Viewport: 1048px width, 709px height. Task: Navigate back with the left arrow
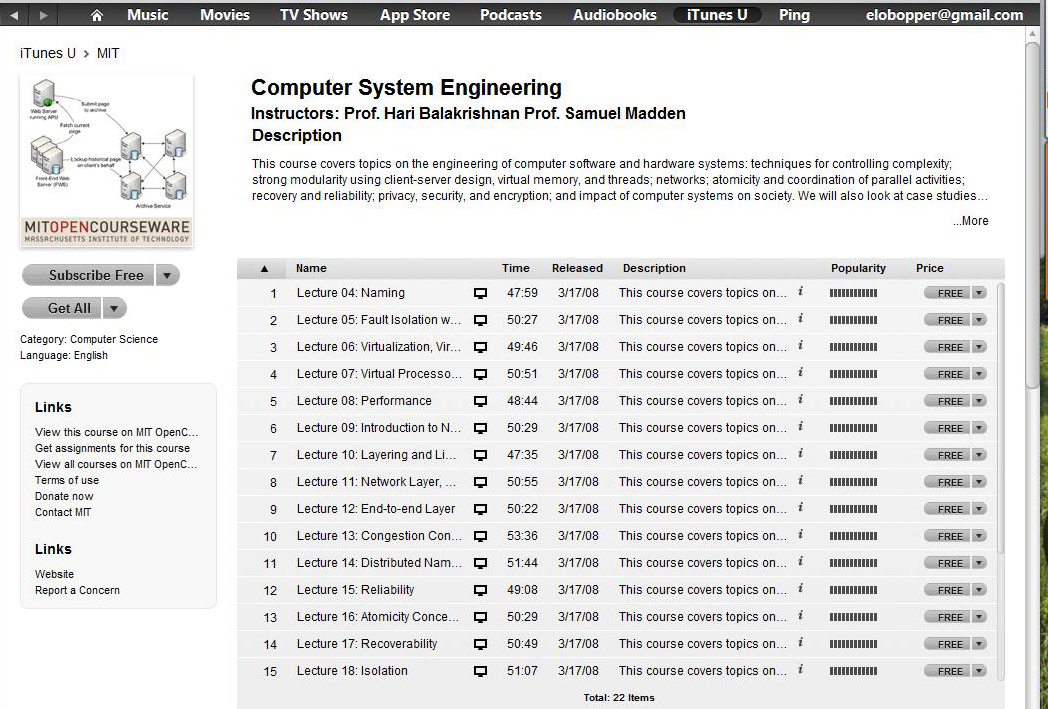14,15
